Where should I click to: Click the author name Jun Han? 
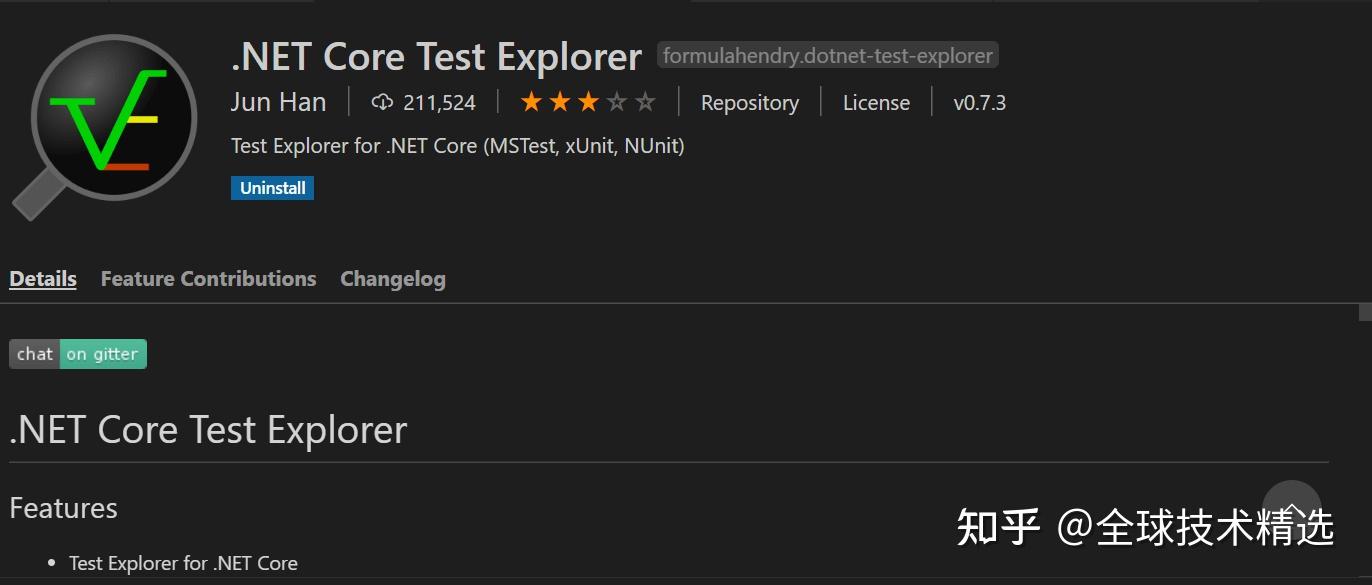[x=279, y=101]
